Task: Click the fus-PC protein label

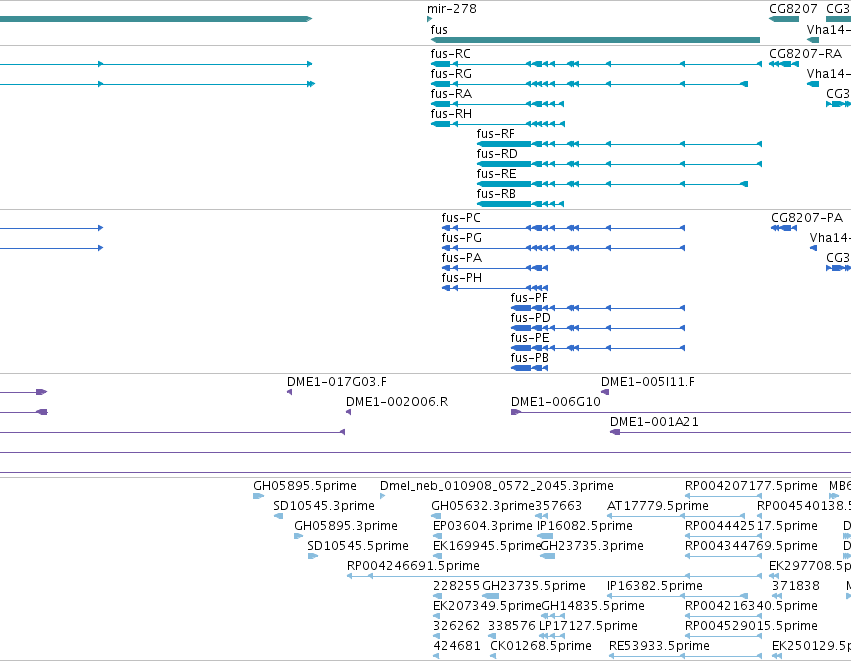Action: coord(461,218)
